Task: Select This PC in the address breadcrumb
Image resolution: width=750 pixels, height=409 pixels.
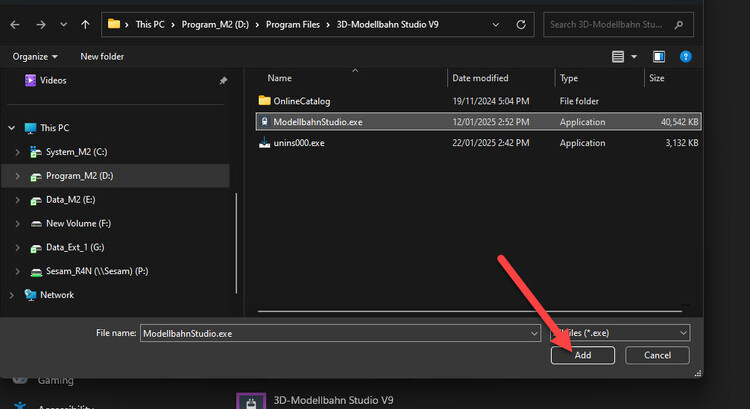Action: [x=150, y=24]
